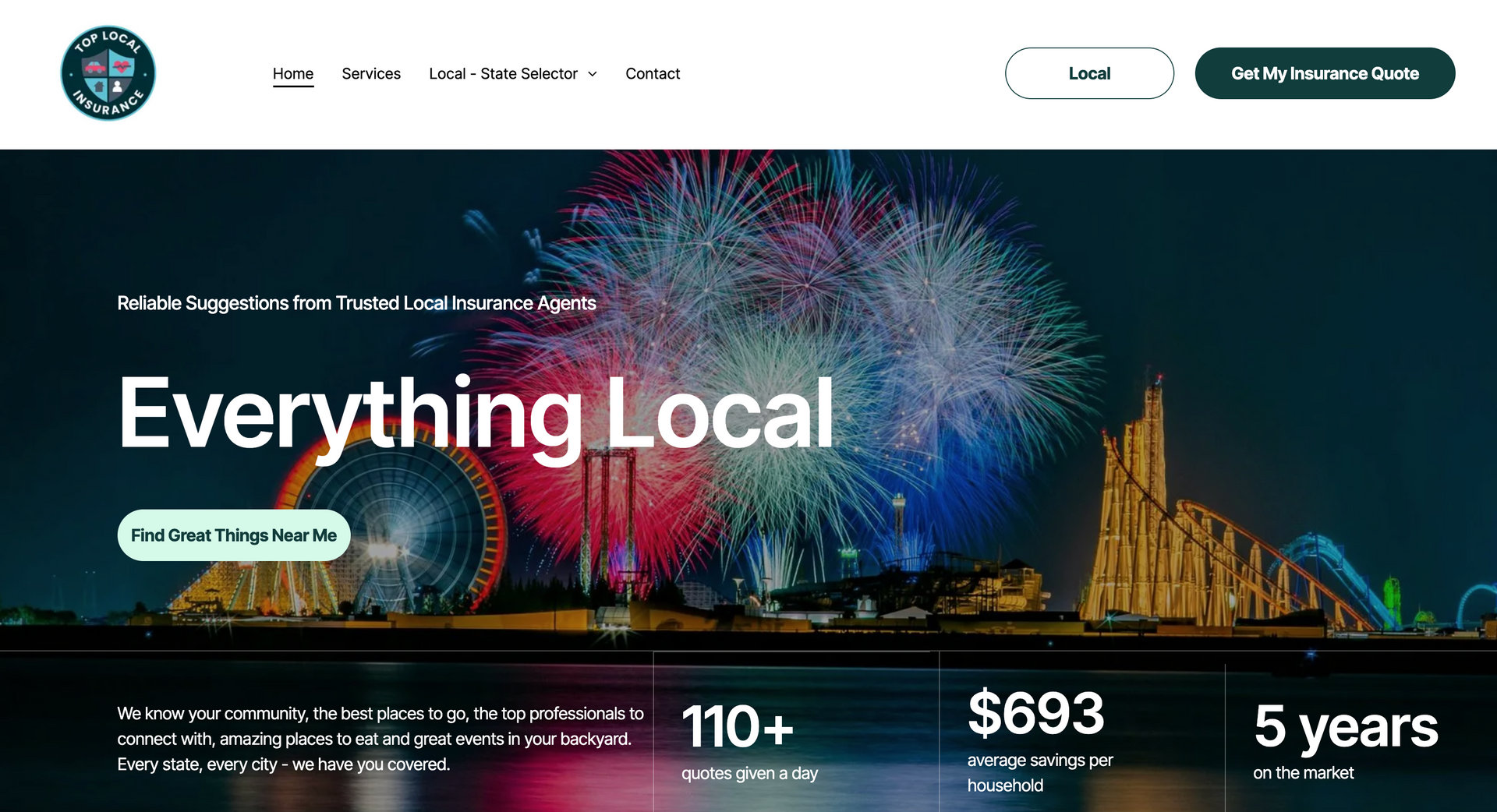This screenshot has height=812, width=1497.
Task: Click the outlined Local button
Action: [1089, 73]
